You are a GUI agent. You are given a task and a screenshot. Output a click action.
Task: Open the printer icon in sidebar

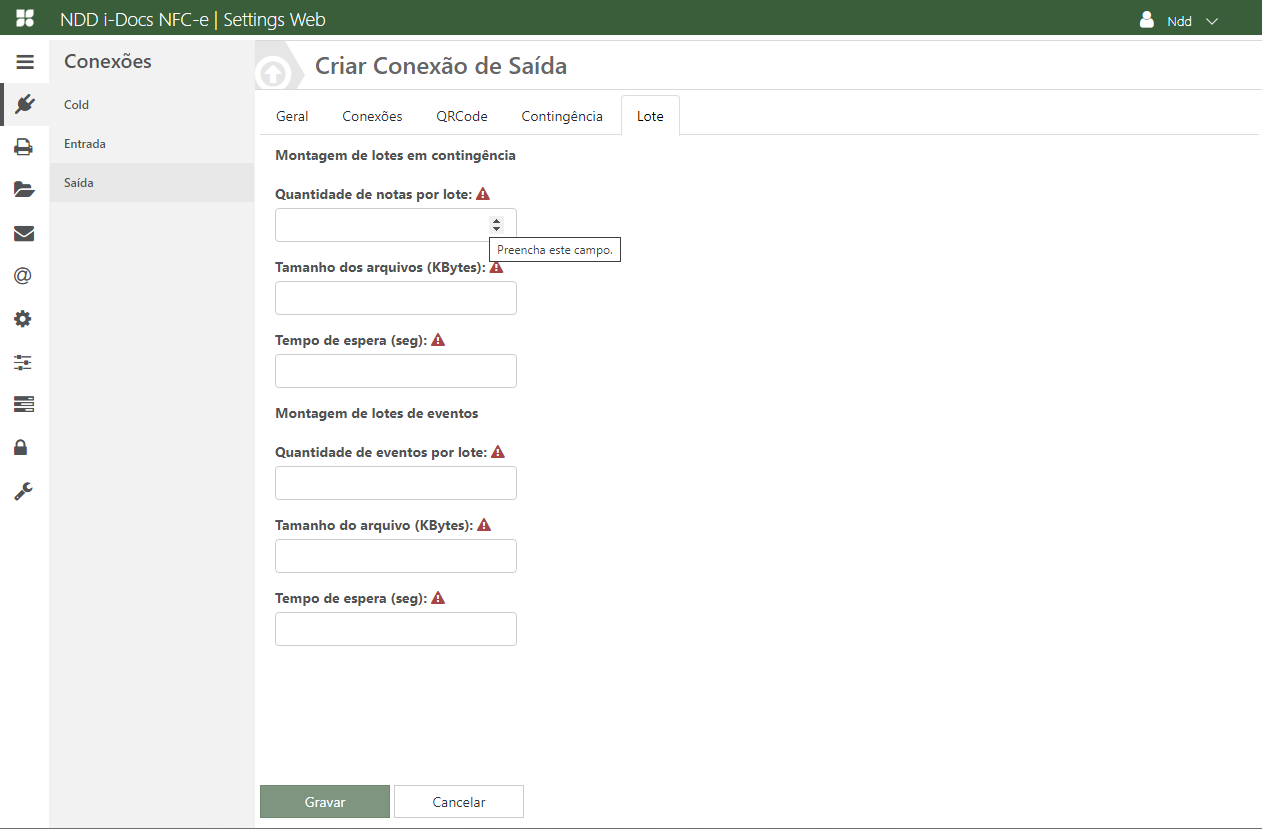23,147
